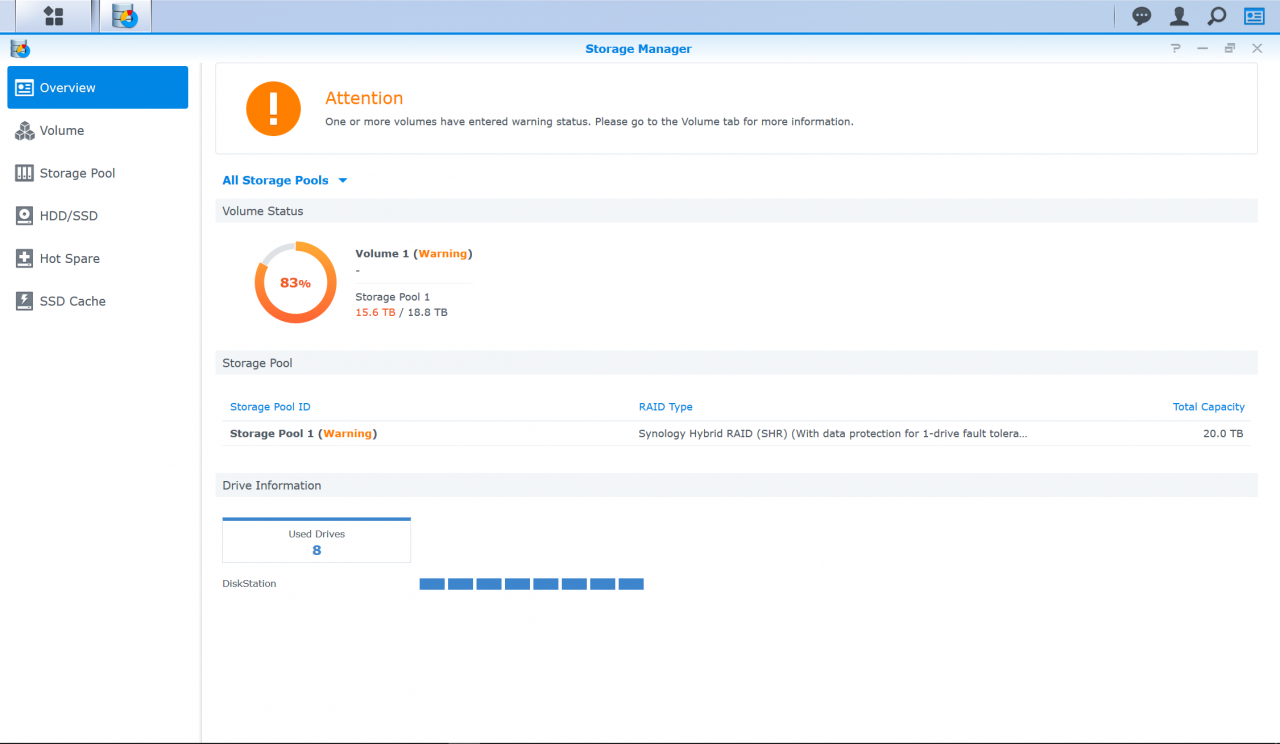The width and height of the screenshot is (1280, 744).
Task: Open the user options person icon
Action: pos(1179,16)
